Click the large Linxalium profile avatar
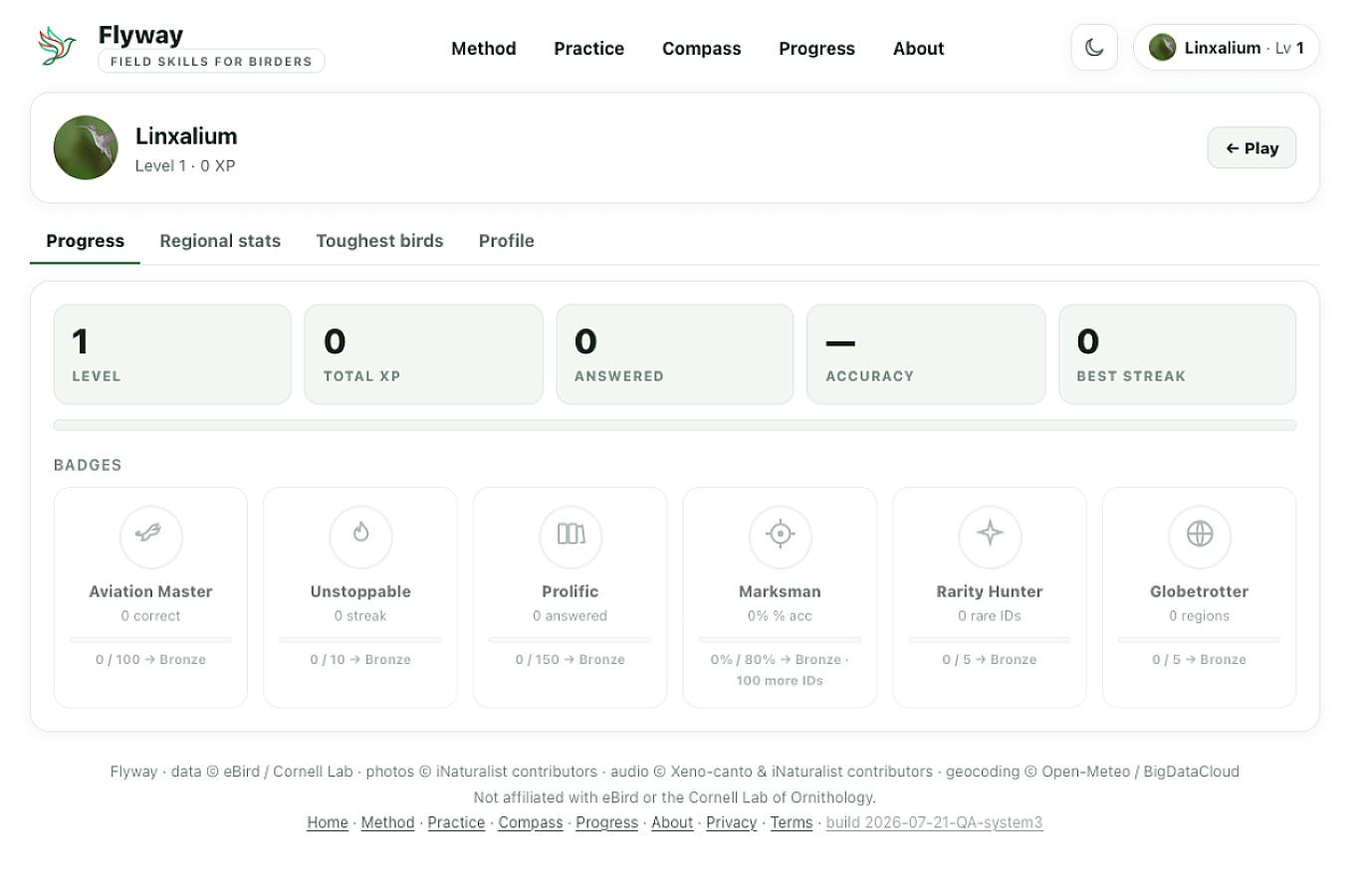 click(86, 147)
